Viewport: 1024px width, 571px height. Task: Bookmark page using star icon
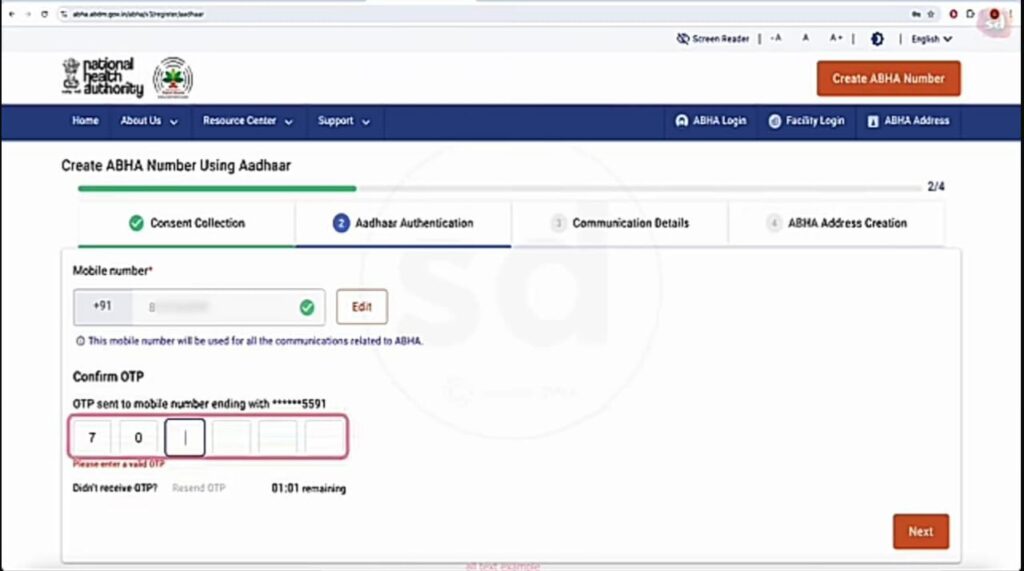[x=931, y=14]
